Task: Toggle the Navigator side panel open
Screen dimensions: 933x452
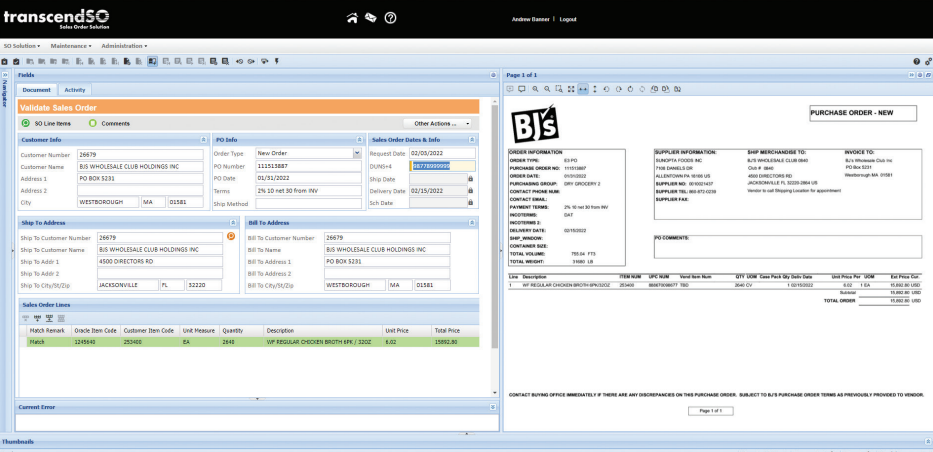Action: (x=5, y=75)
